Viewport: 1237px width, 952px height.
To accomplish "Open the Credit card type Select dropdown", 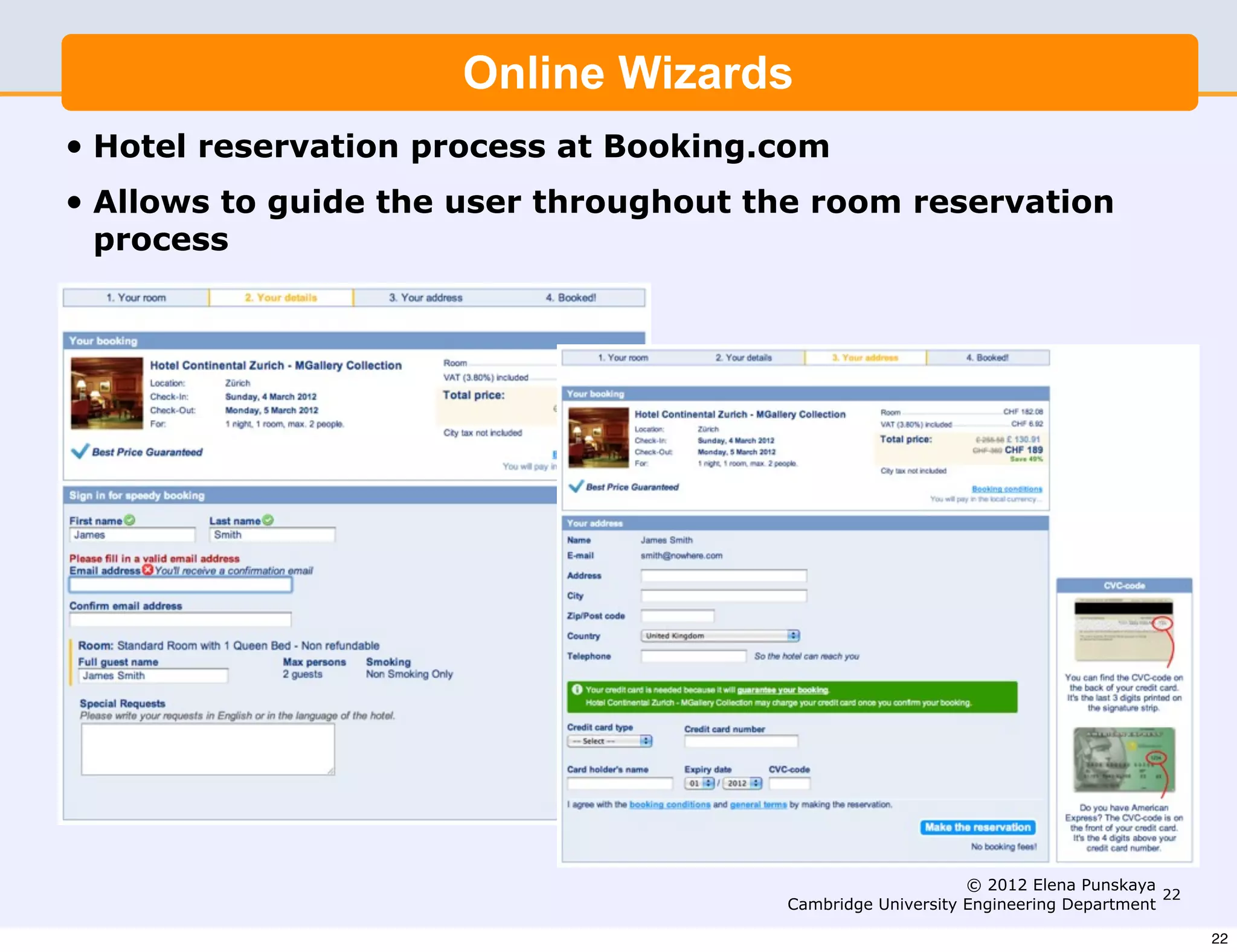I will (x=609, y=741).
